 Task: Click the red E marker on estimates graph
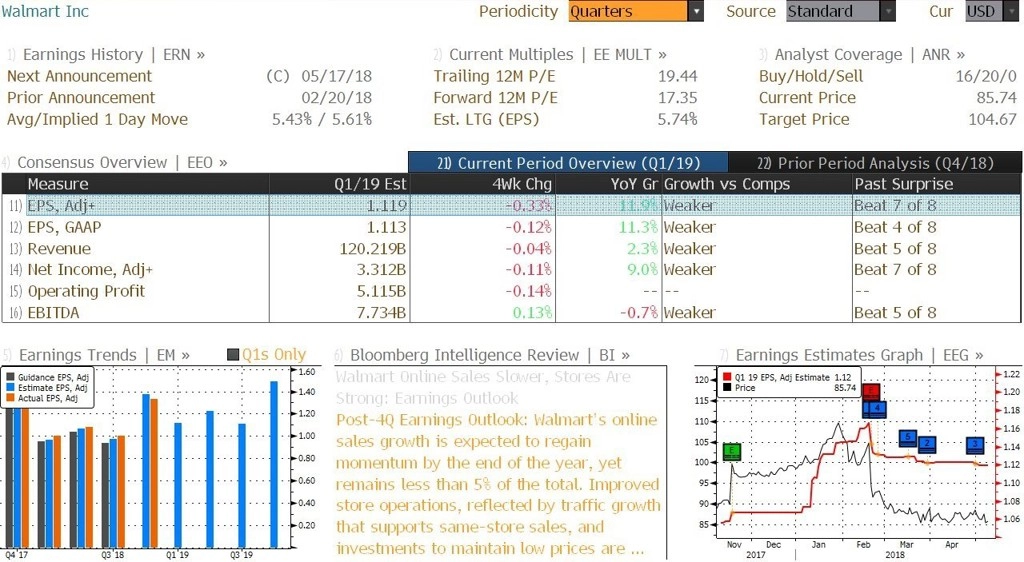coord(871,392)
